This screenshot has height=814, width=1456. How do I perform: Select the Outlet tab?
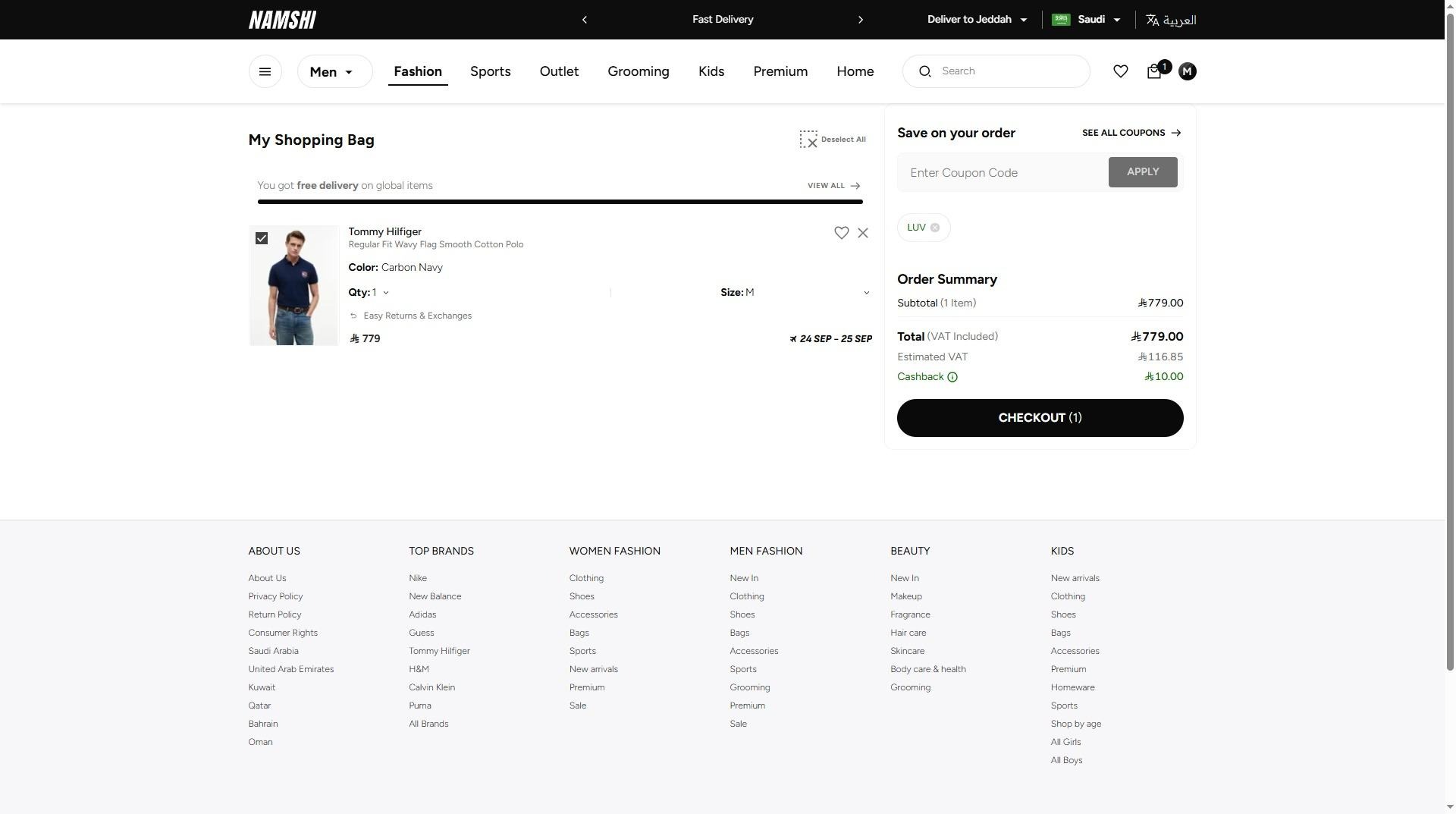pyautogui.click(x=559, y=71)
